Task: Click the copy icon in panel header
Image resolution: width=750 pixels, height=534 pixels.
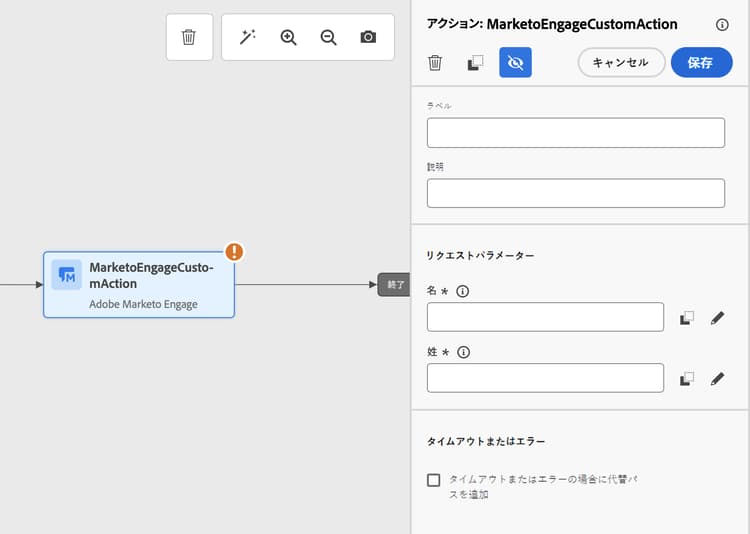Action: (x=475, y=63)
